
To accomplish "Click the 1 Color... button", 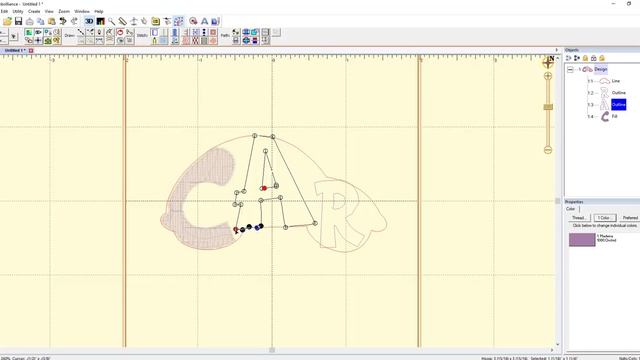I will pos(604,218).
